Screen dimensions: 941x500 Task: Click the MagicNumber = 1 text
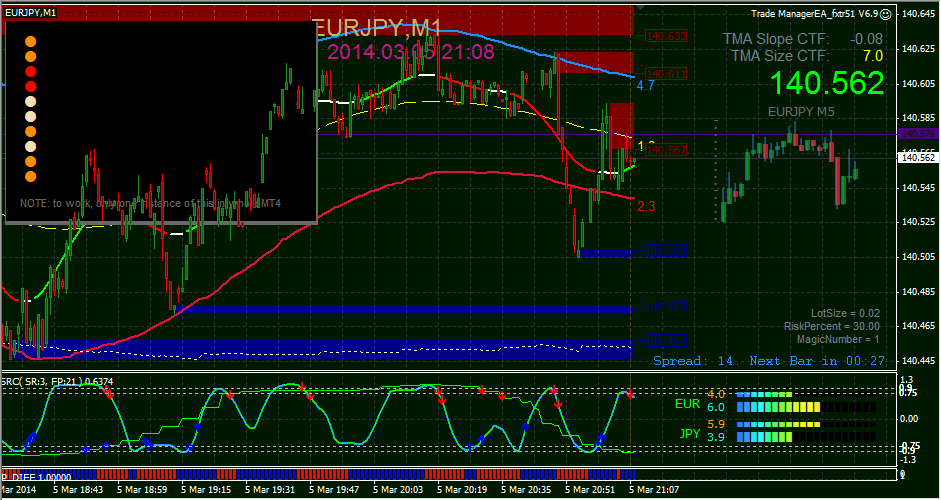[x=838, y=339]
